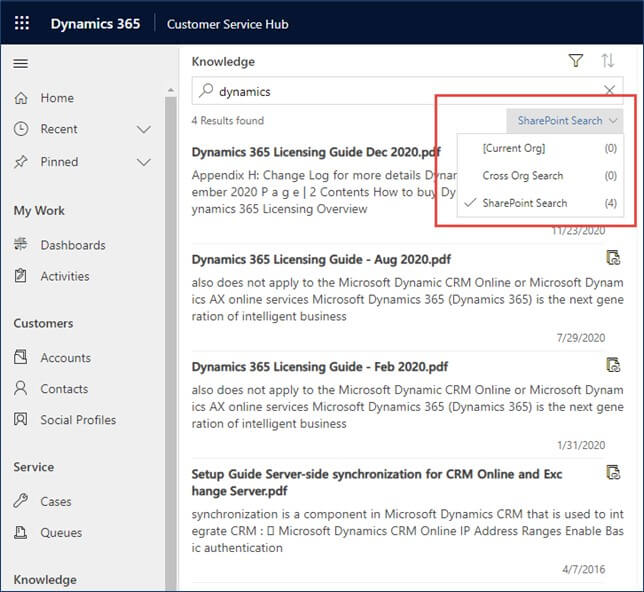Open Contacts under Customers
Screen dimensions: 644x592
(x=64, y=389)
